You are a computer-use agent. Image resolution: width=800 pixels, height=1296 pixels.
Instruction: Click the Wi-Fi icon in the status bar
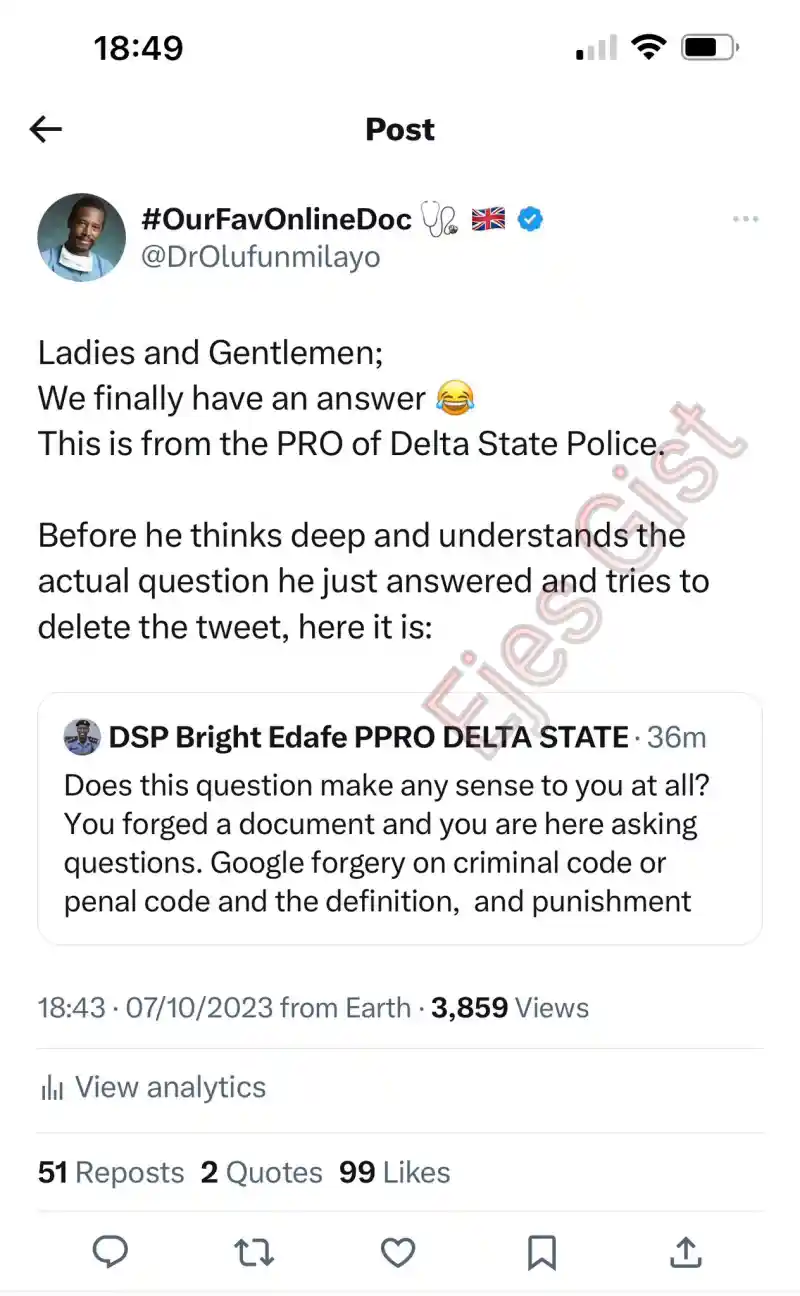pyautogui.click(x=649, y=46)
